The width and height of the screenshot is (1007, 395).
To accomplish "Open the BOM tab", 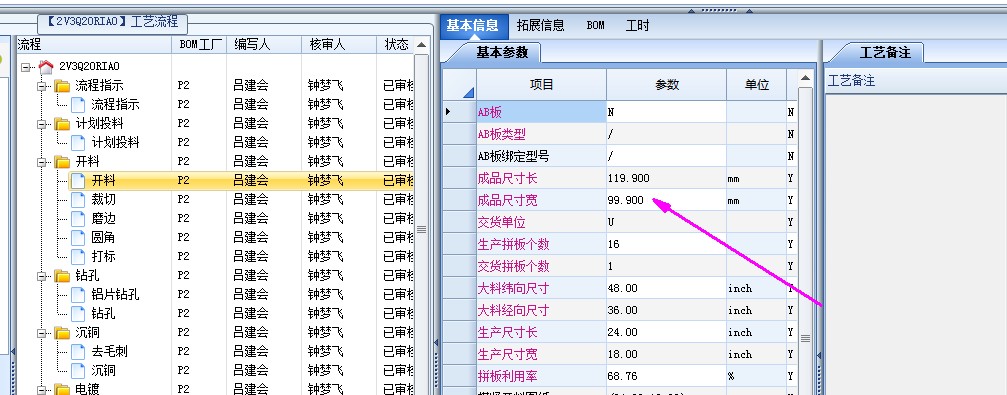I will click(595, 26).
